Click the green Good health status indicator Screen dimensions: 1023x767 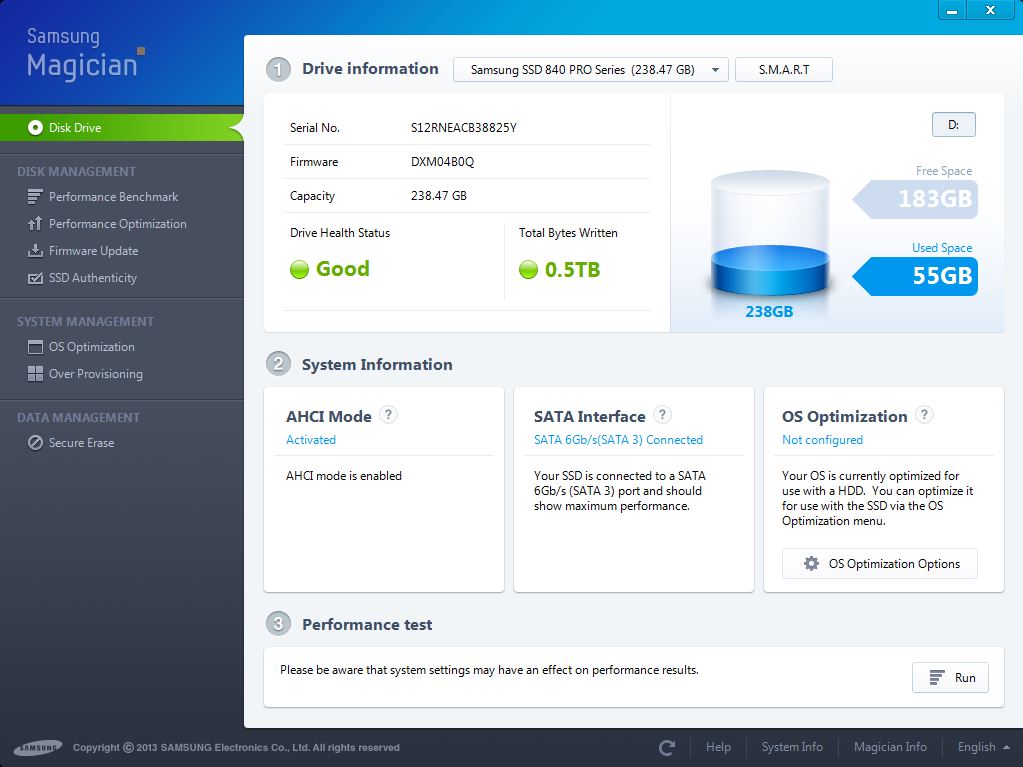(x=299, y=269)
